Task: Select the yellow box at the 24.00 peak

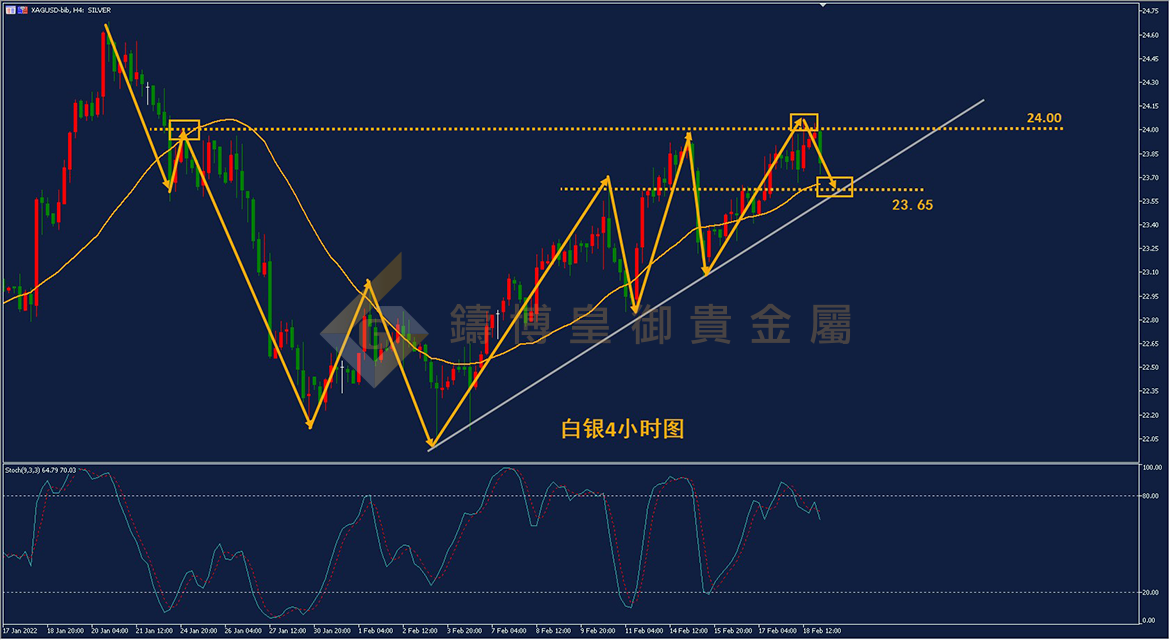Action: pyautogui.click(x=804, y=122)
